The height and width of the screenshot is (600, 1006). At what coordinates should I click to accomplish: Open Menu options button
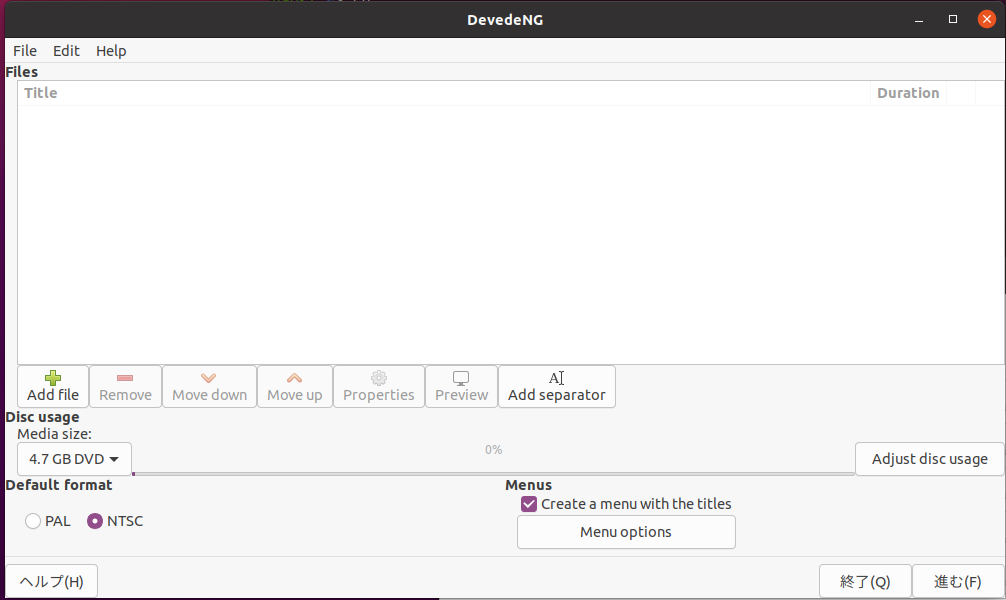coord(626,532)
